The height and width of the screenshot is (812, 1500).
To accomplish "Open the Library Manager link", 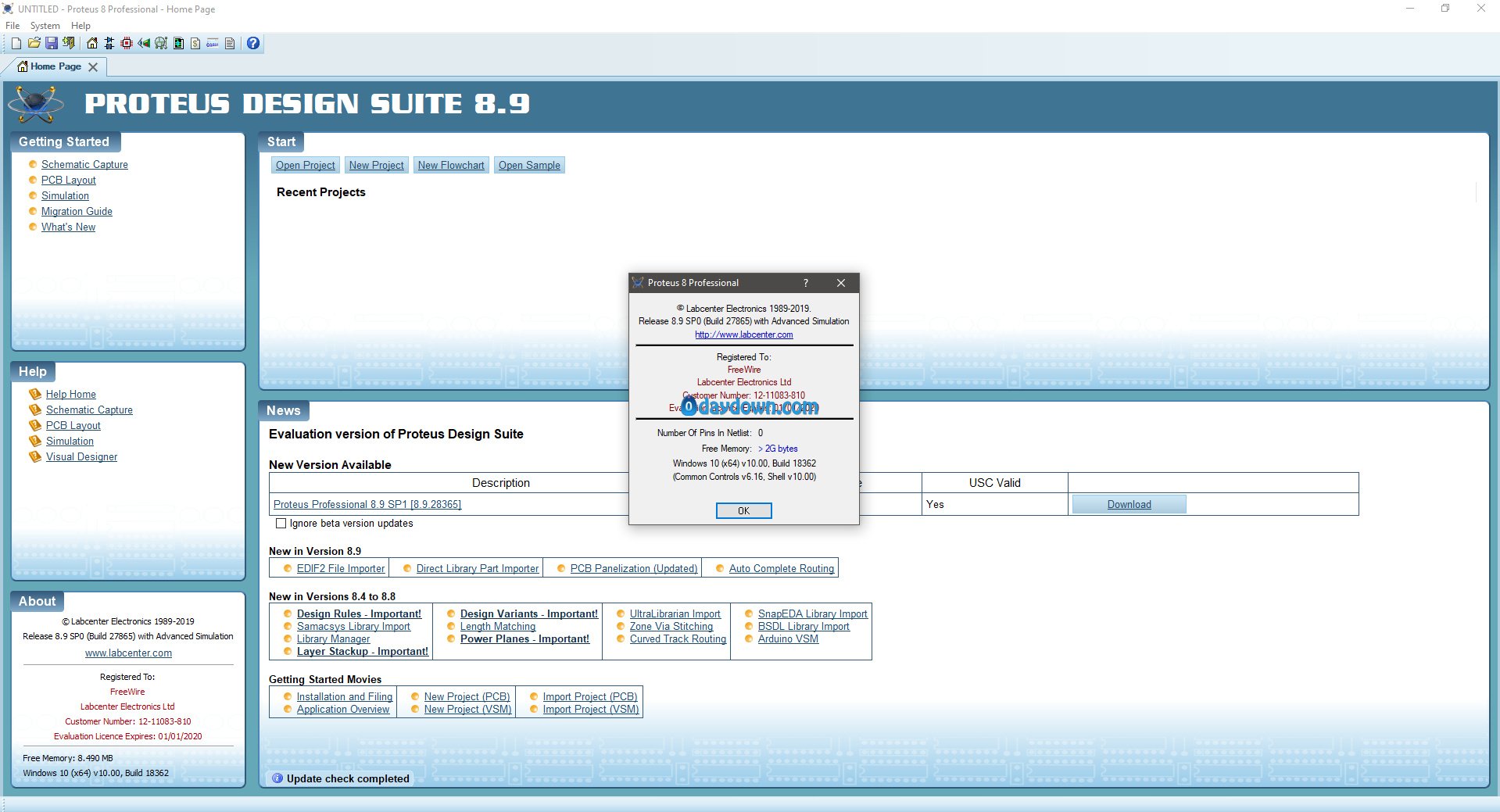I will (333, 639).
